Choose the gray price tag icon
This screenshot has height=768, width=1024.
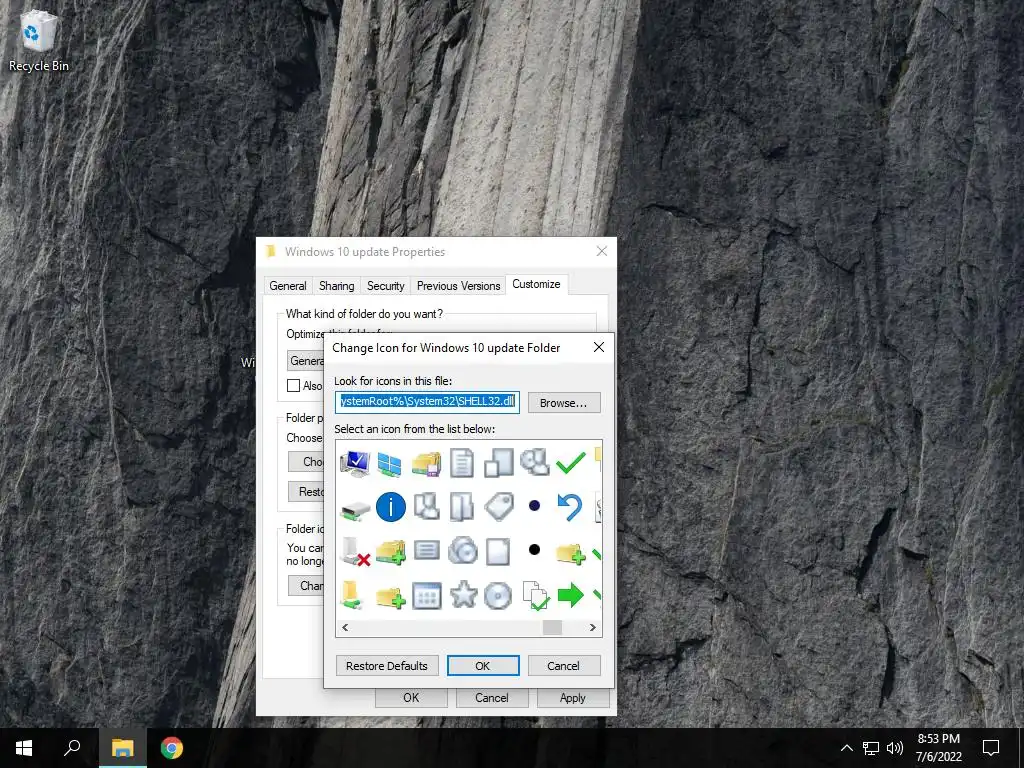[x=499, y=507]
